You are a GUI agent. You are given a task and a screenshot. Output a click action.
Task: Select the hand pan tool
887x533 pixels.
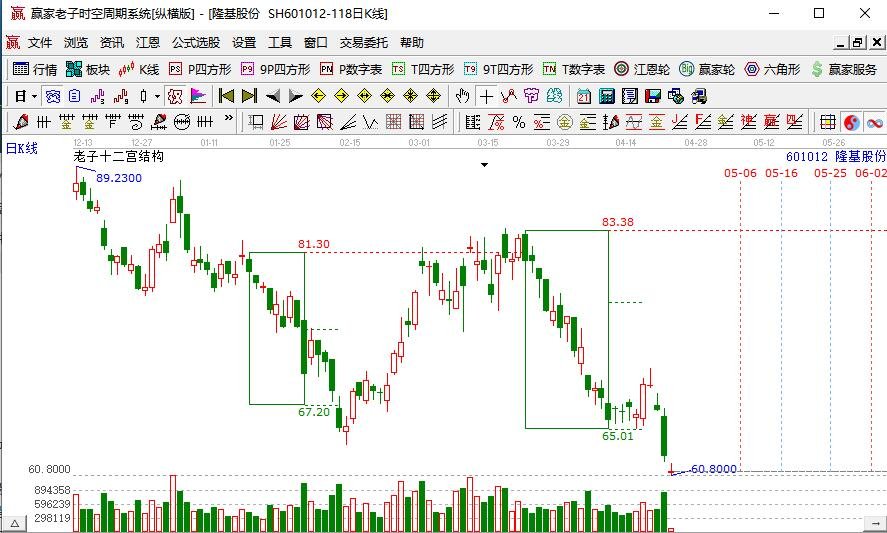tap(463, 96)
